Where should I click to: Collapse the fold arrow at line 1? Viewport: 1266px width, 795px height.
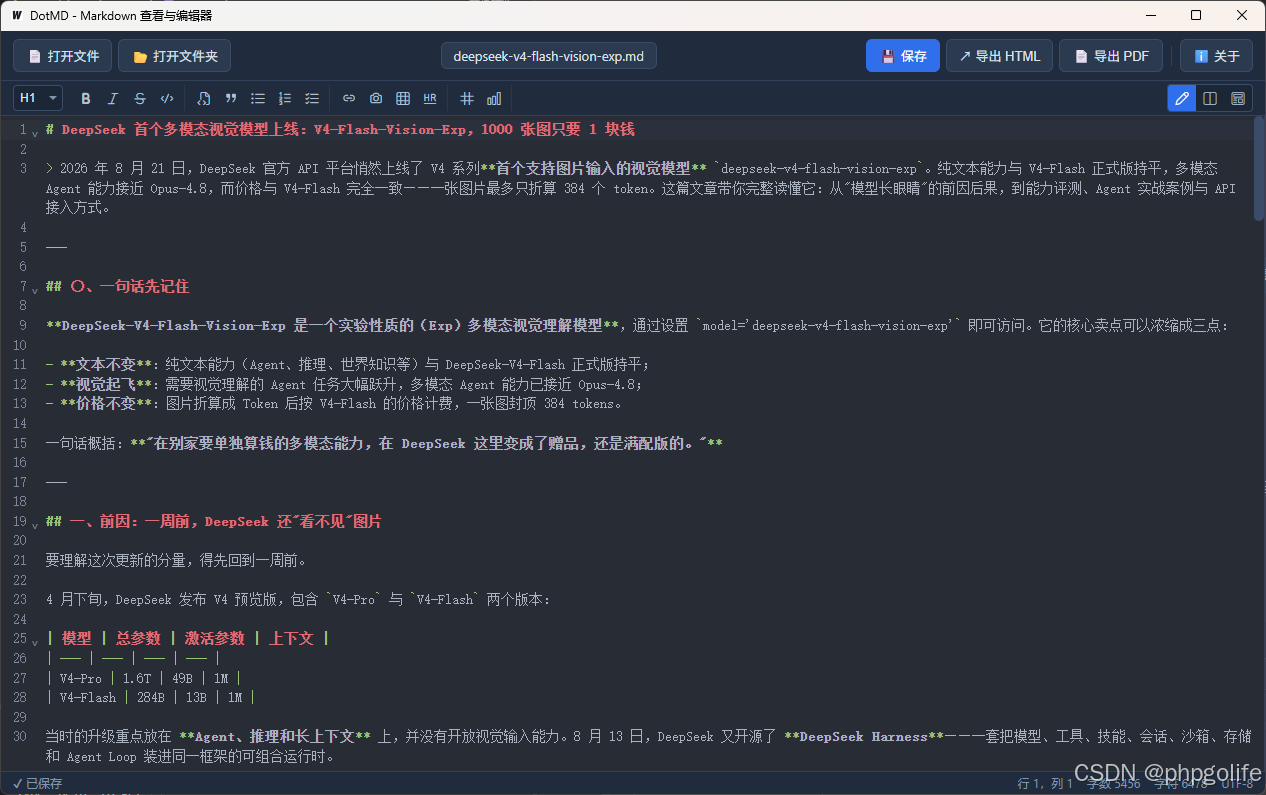35,132
